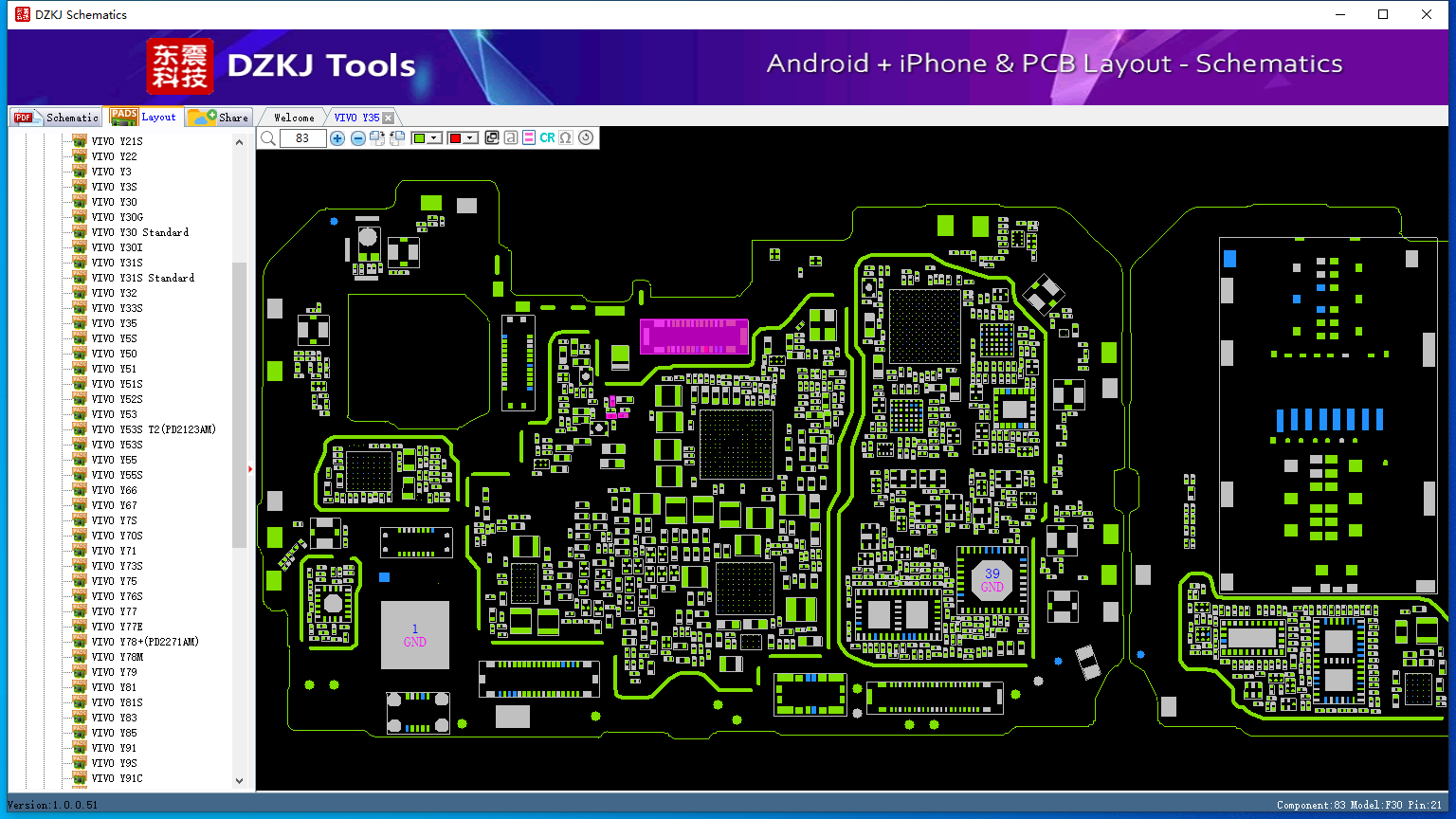Rotate the board layout counter-clockwise
1456x819 pixels.
[x=397, y=138]
